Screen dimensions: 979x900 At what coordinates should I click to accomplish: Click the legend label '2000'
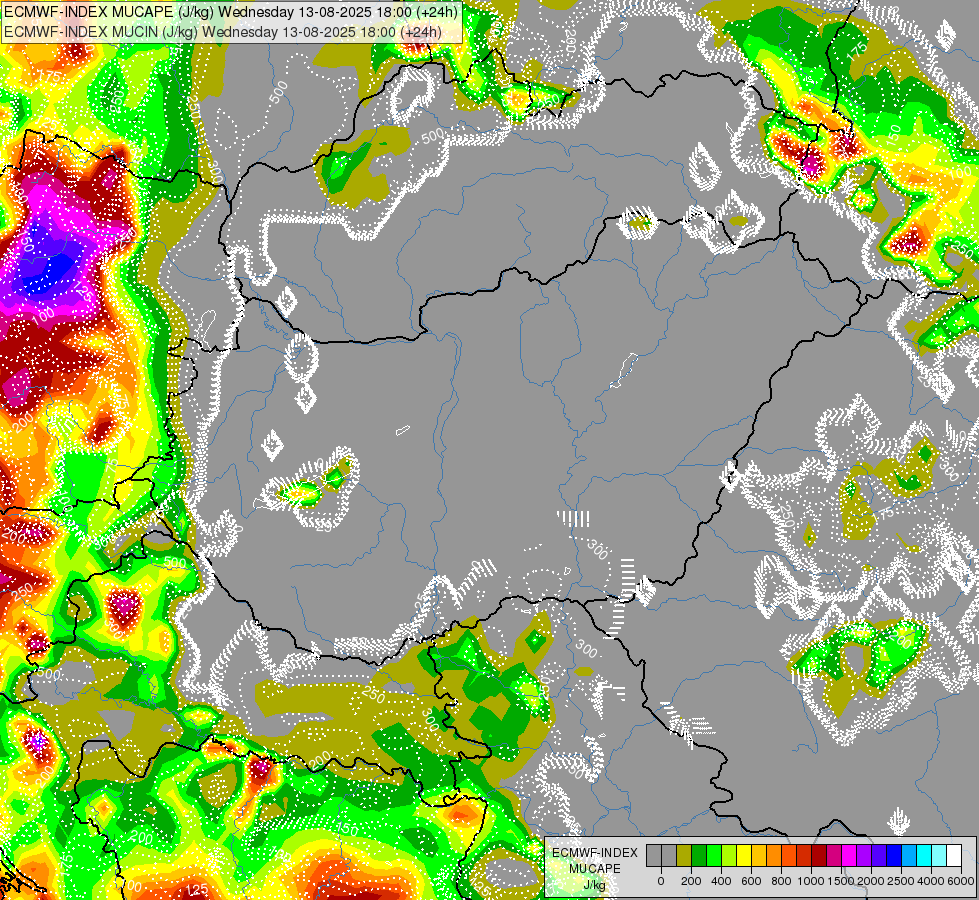[x=871, y=881]
